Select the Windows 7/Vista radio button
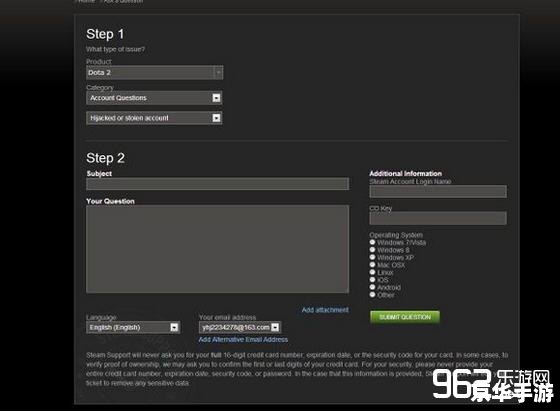 (372, 242)
